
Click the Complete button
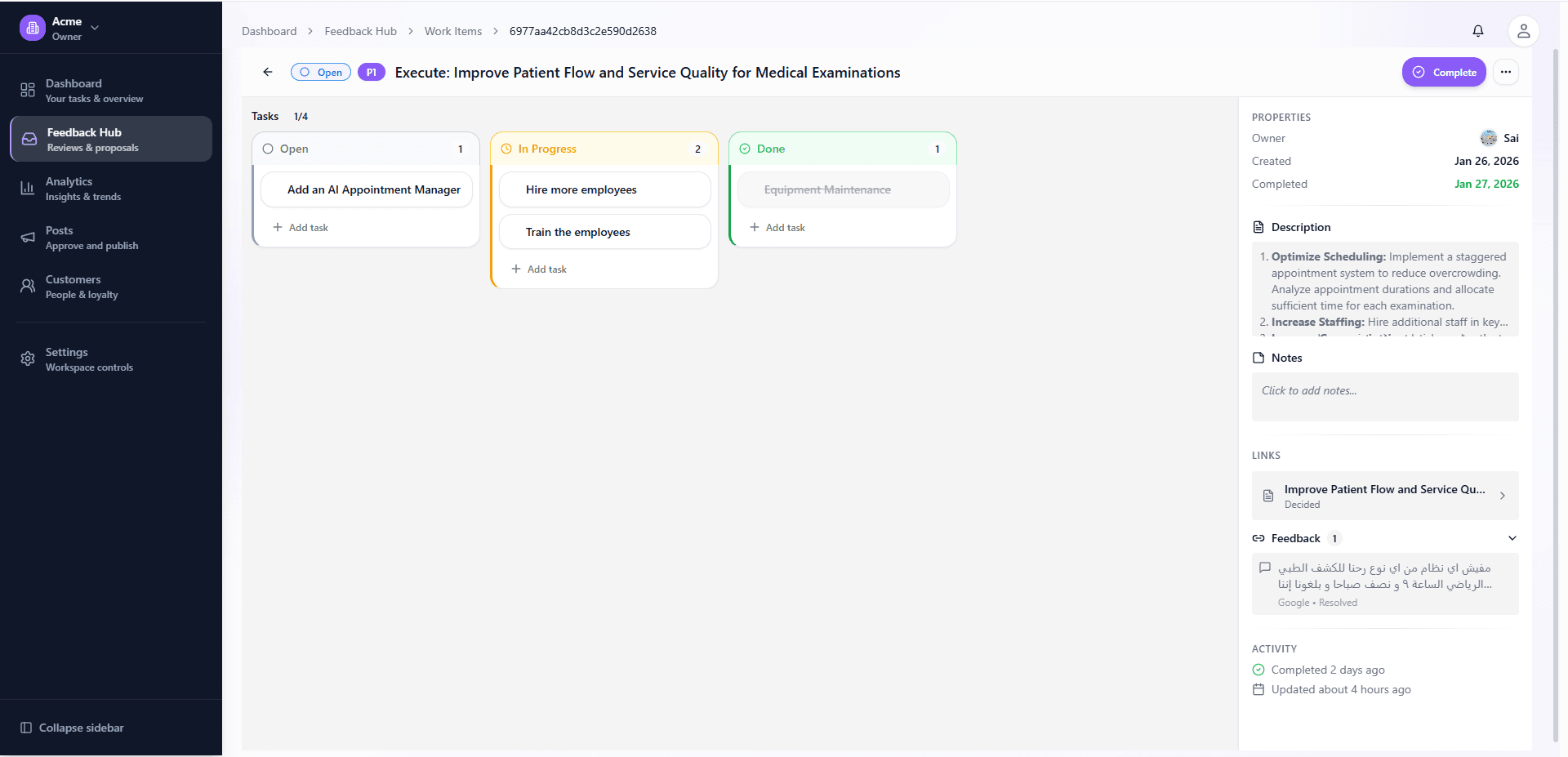1443,72
